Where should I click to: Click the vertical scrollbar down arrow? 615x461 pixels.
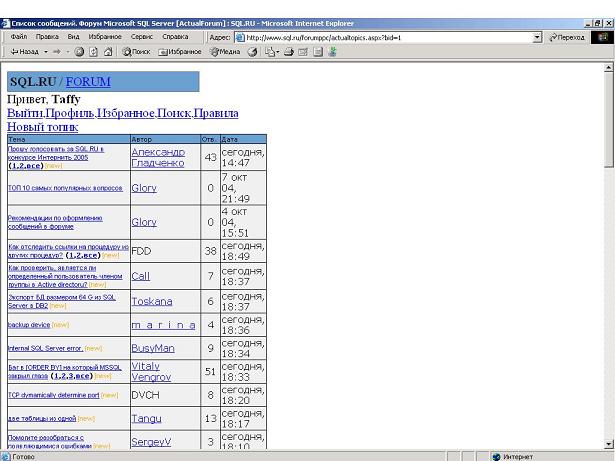pos(609,443)
